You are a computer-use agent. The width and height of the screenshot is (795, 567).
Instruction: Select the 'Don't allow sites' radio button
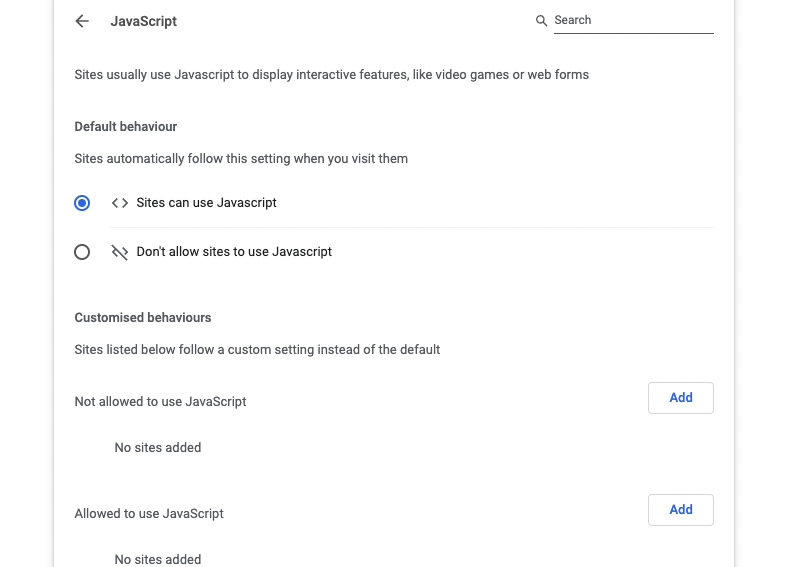pos(82,252)
